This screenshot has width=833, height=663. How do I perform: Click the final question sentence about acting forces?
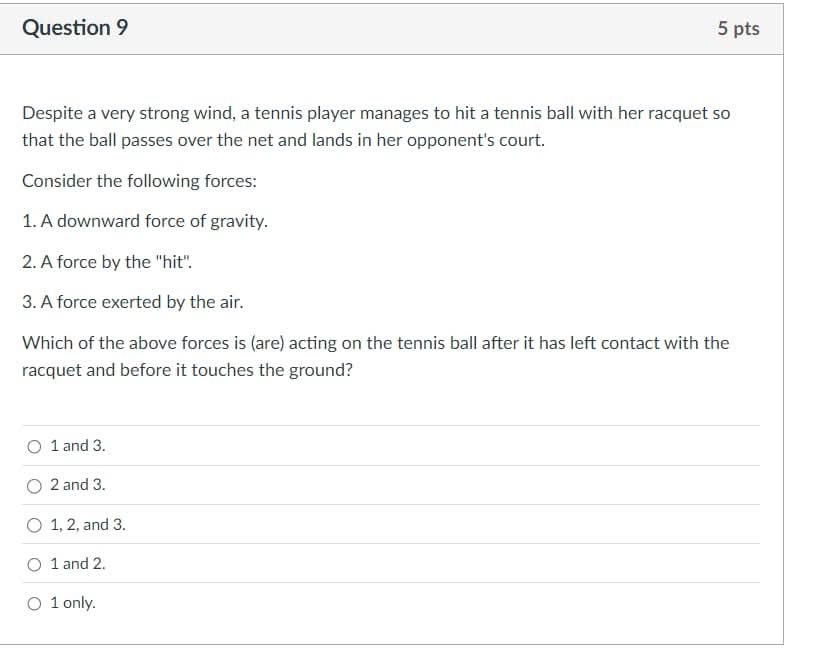tap(375, 356)
